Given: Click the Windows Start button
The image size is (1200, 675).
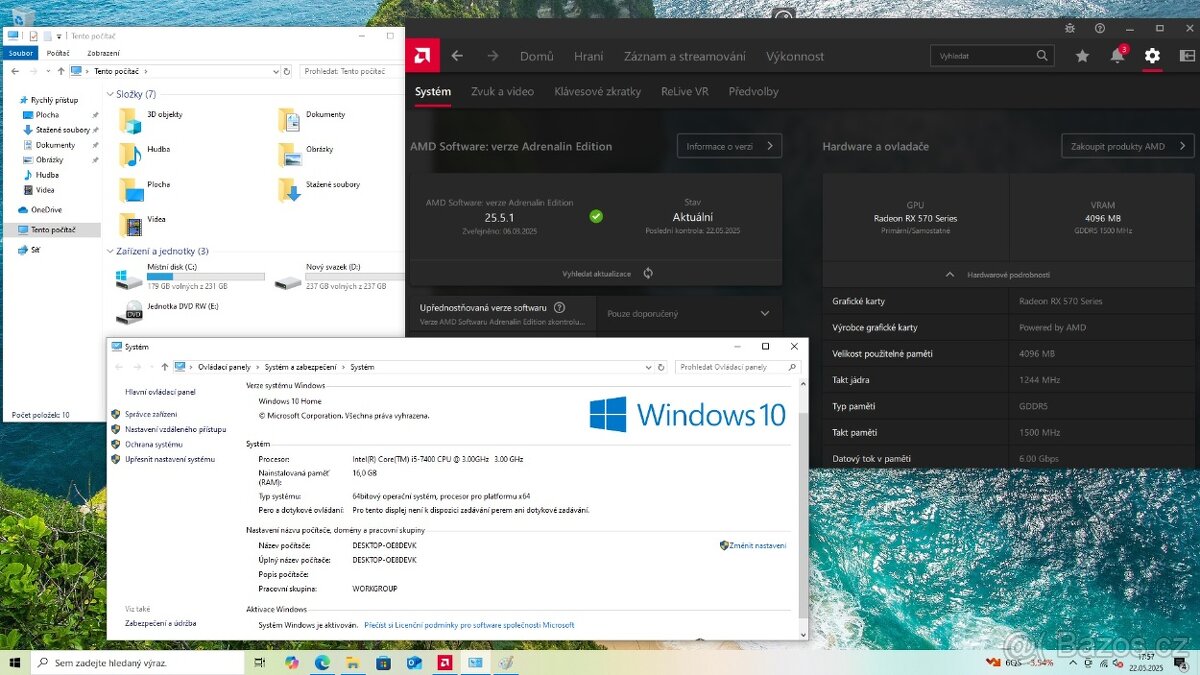Looking at the screenshot, I should pyautogui.click(x=15, y=662).
